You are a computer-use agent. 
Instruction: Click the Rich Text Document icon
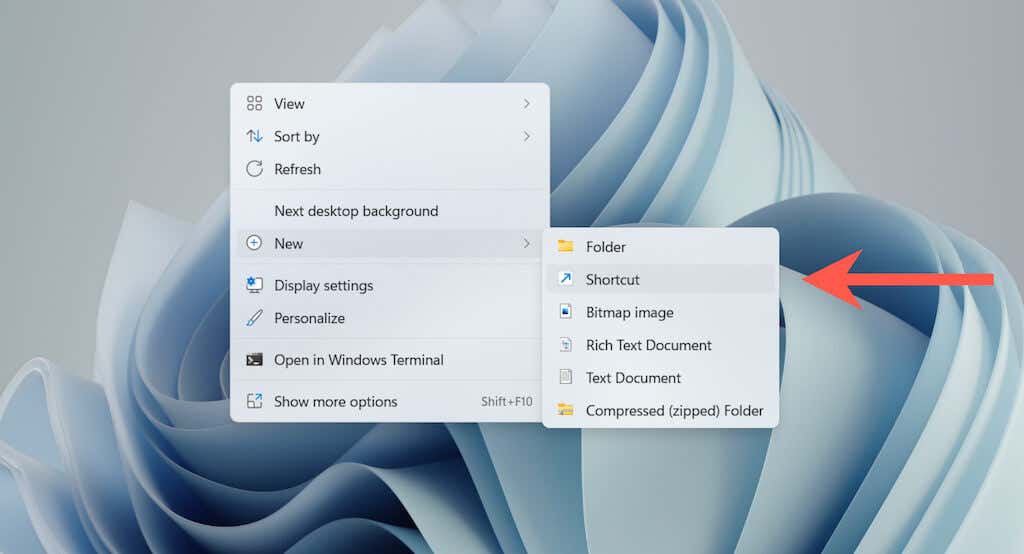(566, 344)
